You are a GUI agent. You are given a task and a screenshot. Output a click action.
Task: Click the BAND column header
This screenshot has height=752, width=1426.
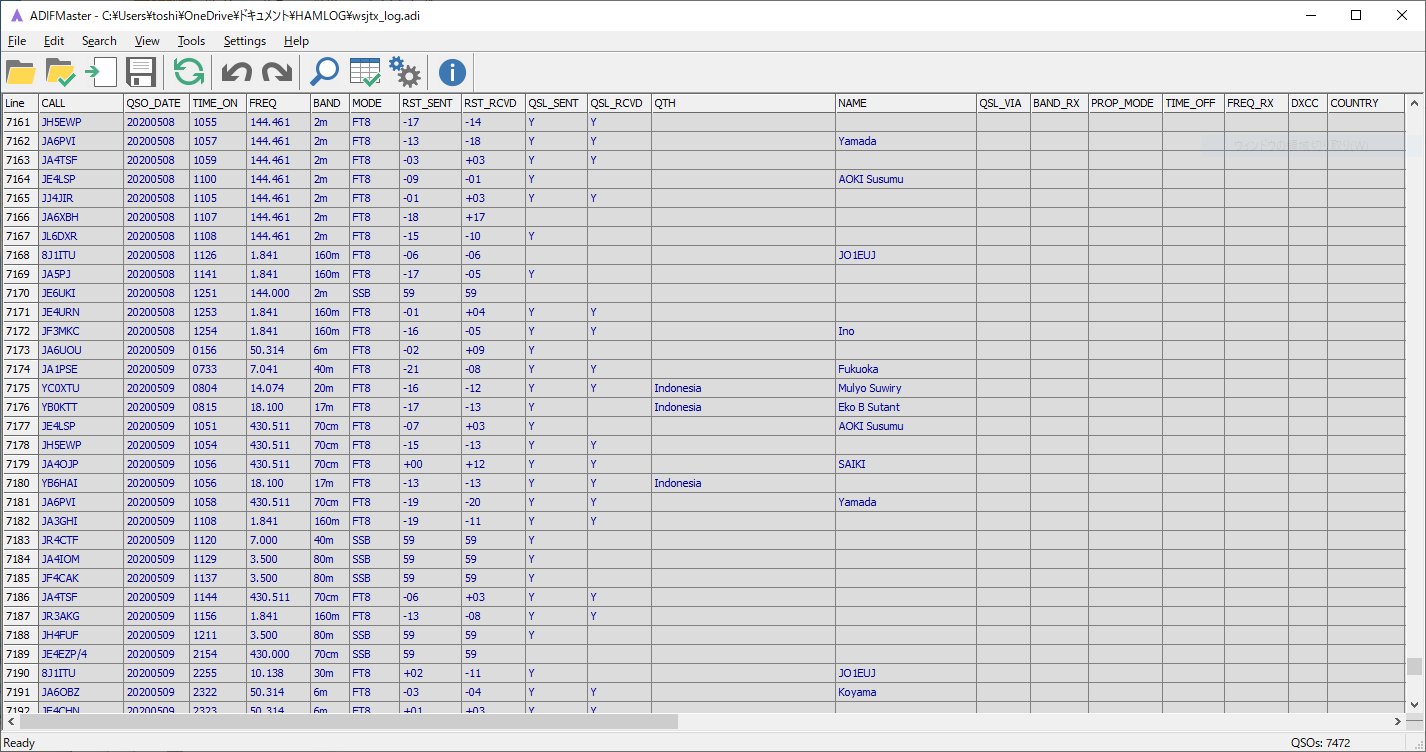tap(330, 103)
